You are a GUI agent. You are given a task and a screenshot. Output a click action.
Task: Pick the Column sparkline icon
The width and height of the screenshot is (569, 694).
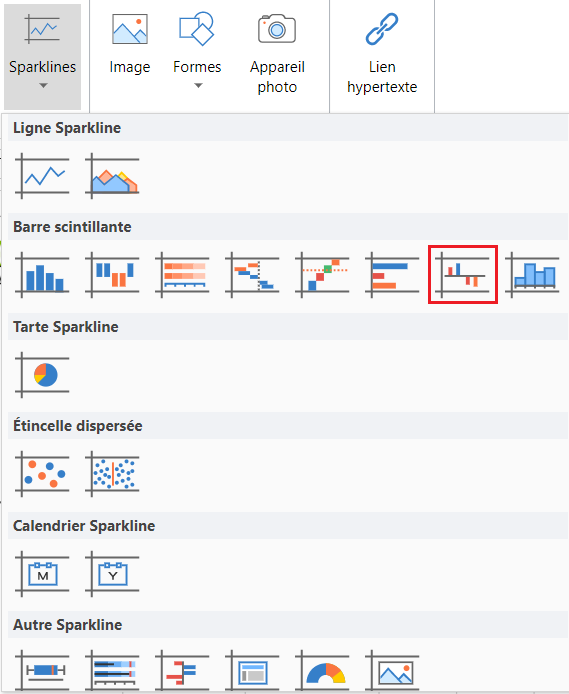pos(42,275)
